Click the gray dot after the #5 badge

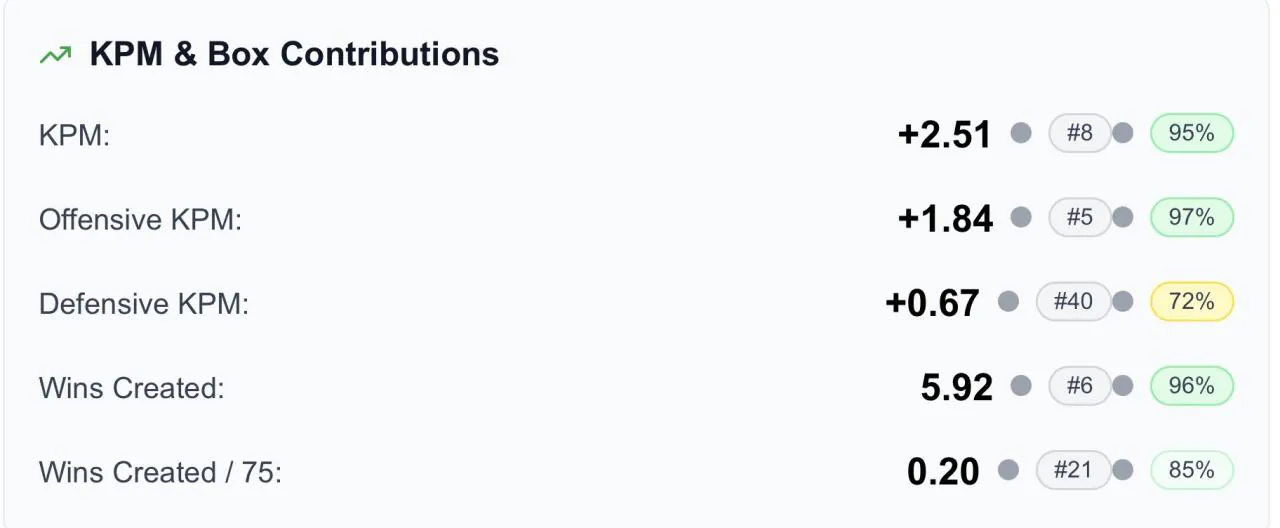(x=1123, y=217)
